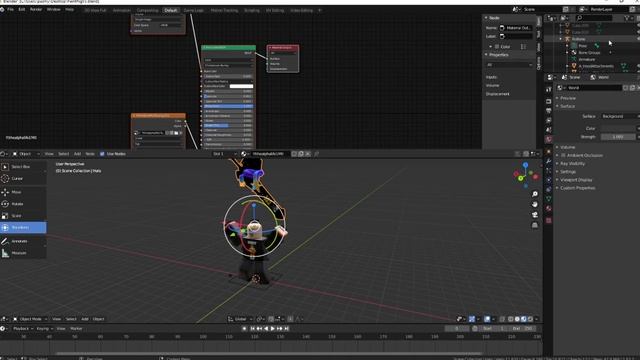
Task: Open the timeline Keying menu
Action: pos(44,329)
